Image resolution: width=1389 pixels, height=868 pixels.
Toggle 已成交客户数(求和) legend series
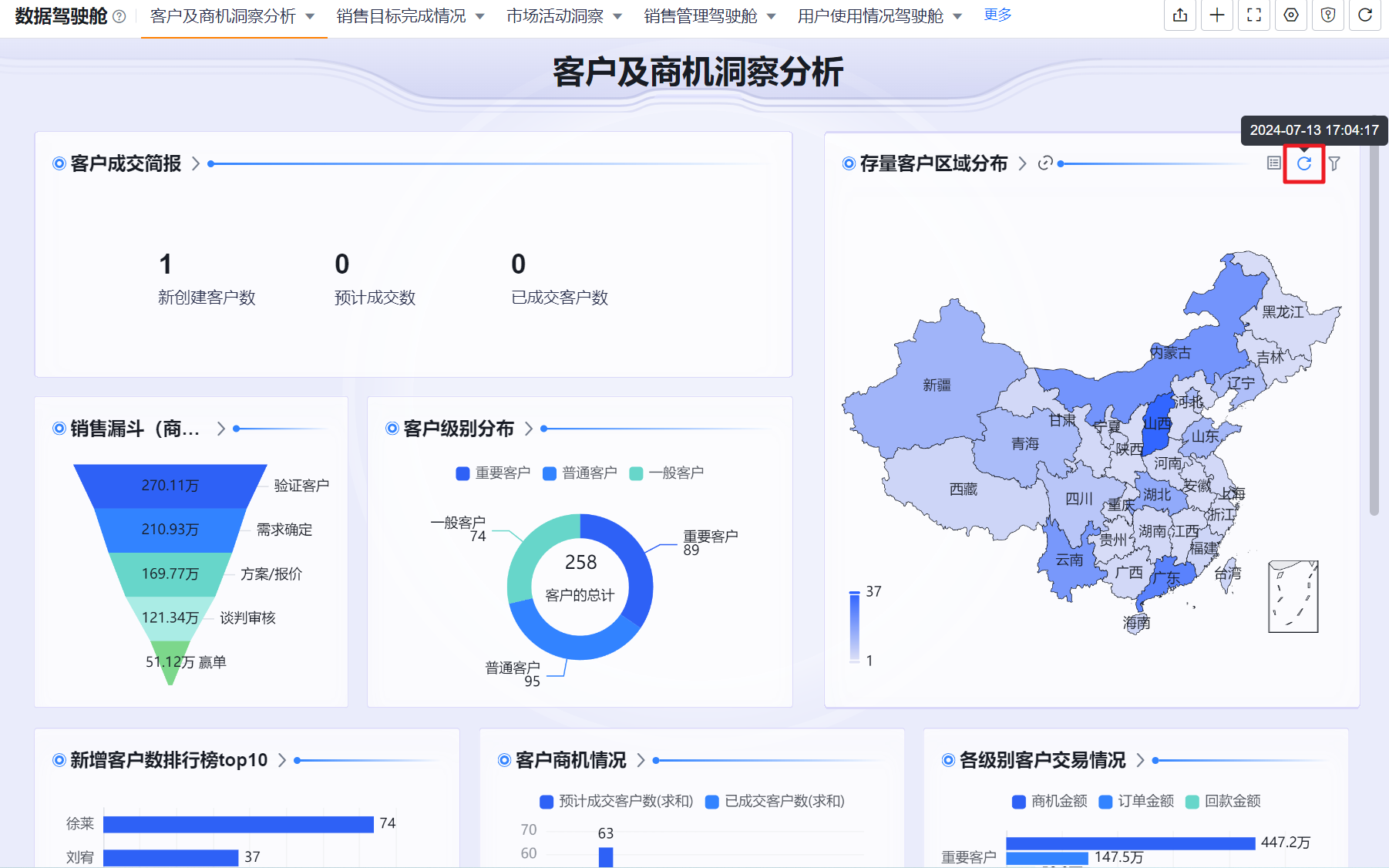(775, 802)
